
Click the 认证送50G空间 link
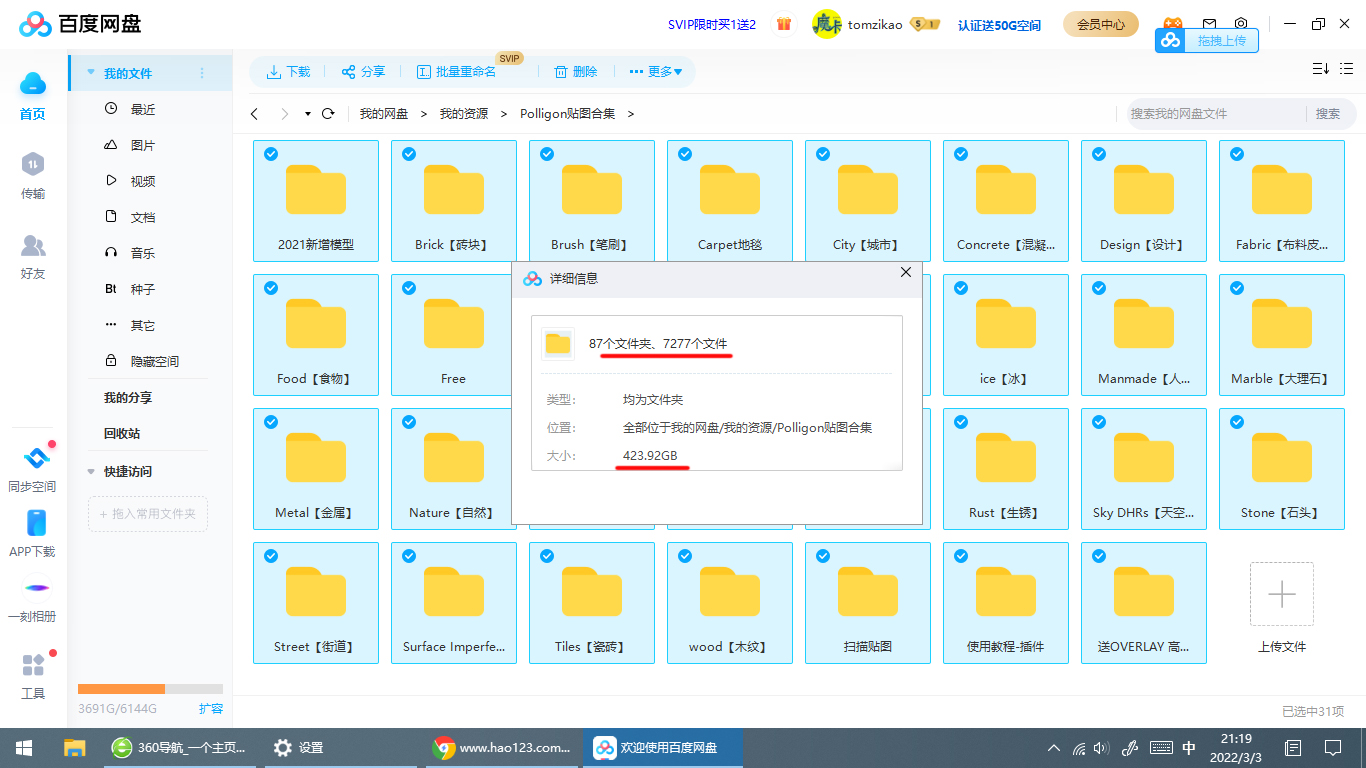[x=999, y=25]
